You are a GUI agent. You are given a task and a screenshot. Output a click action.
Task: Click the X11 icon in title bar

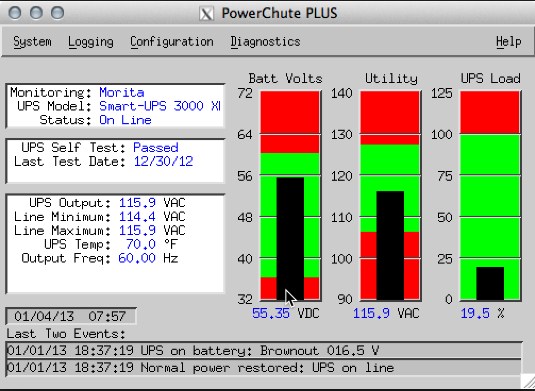207,14
